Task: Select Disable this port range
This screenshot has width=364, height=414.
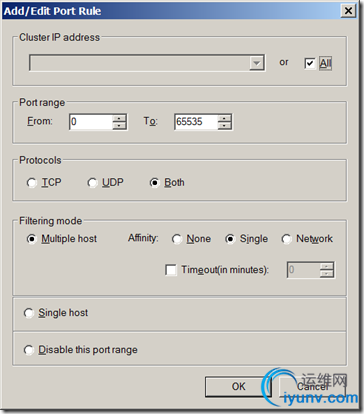Action: (29, 350)
